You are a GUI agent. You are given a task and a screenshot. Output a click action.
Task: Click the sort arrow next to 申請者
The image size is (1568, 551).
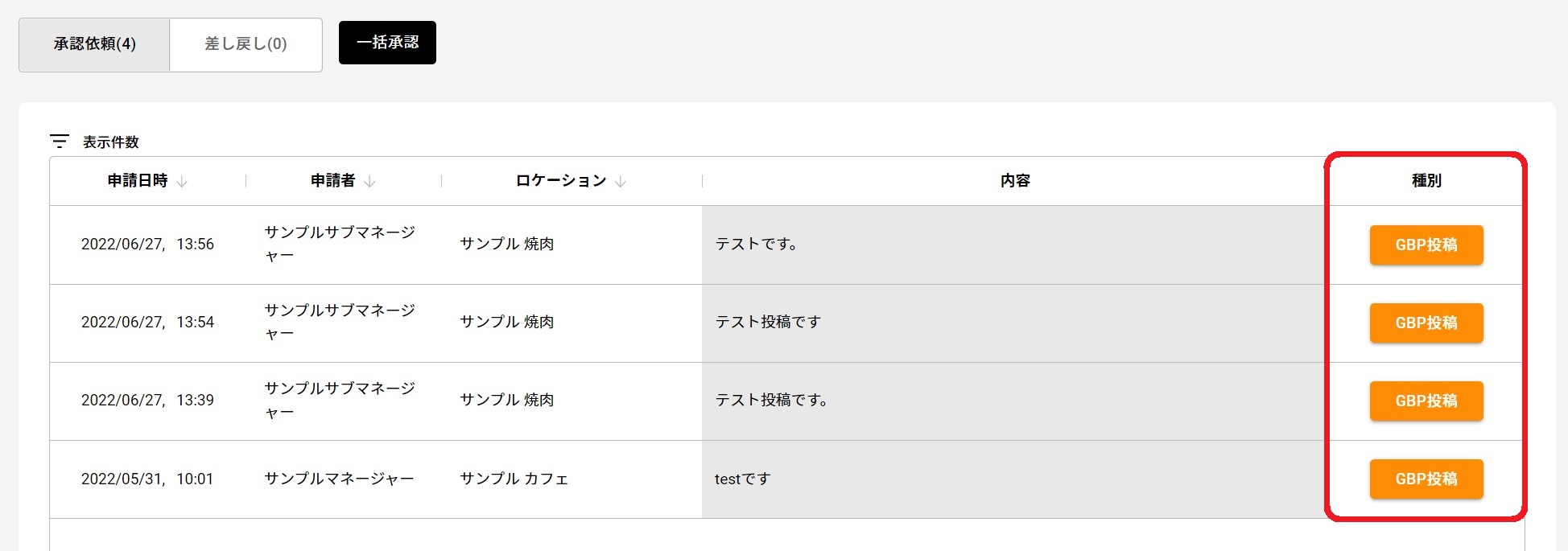tap(369, 182)
